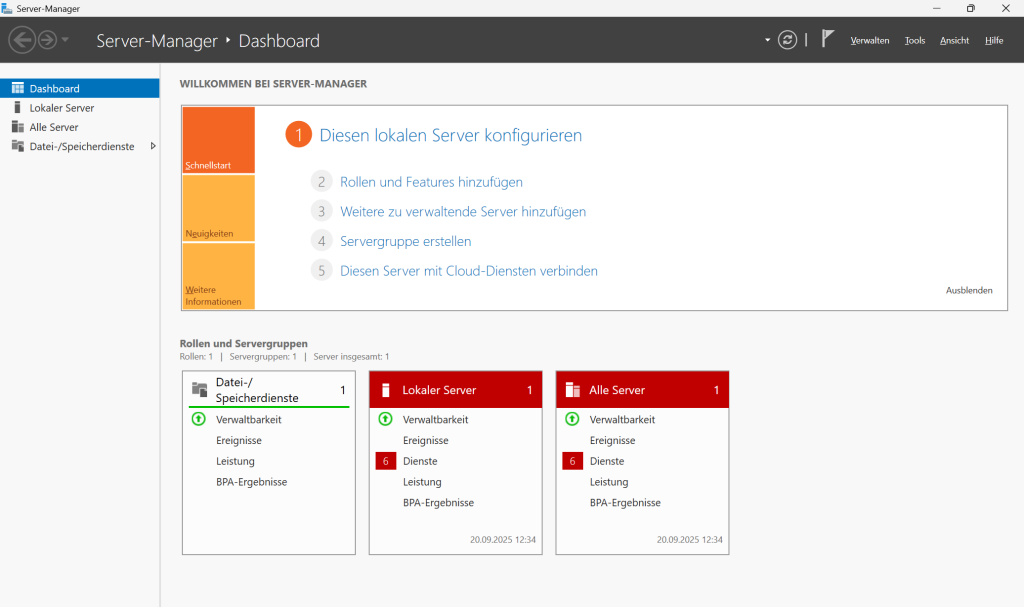Select Lokaler Server in the navigation pane

pos(62,107)
